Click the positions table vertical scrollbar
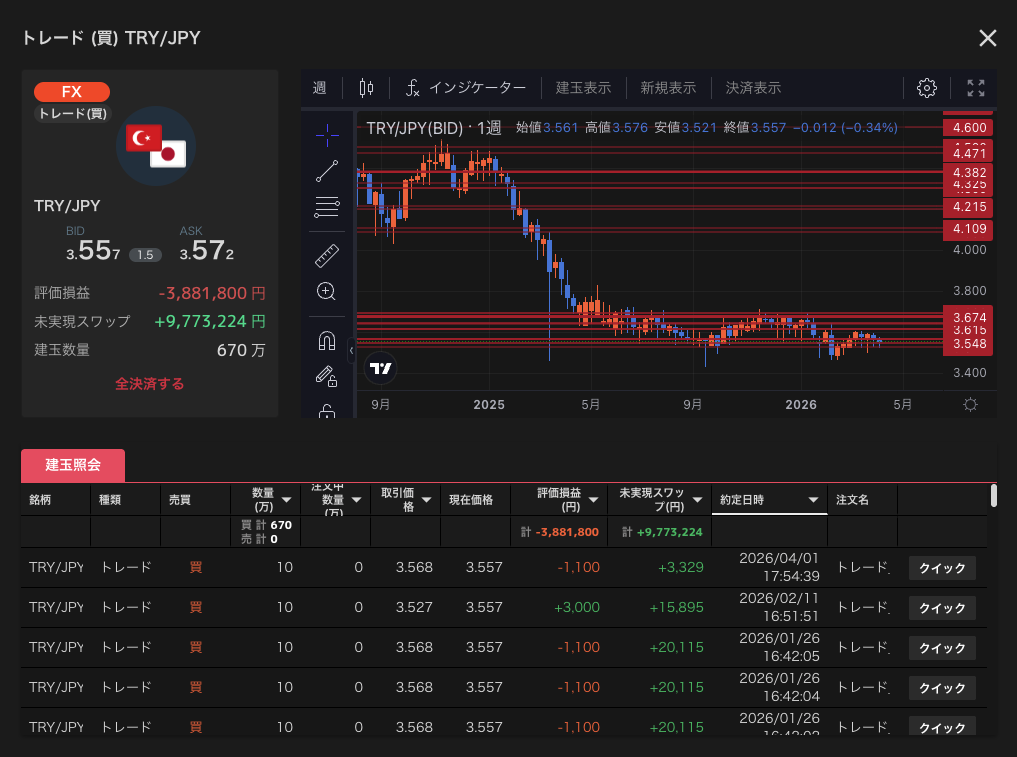Viewport: 1017px width, 757px height. 993,497
